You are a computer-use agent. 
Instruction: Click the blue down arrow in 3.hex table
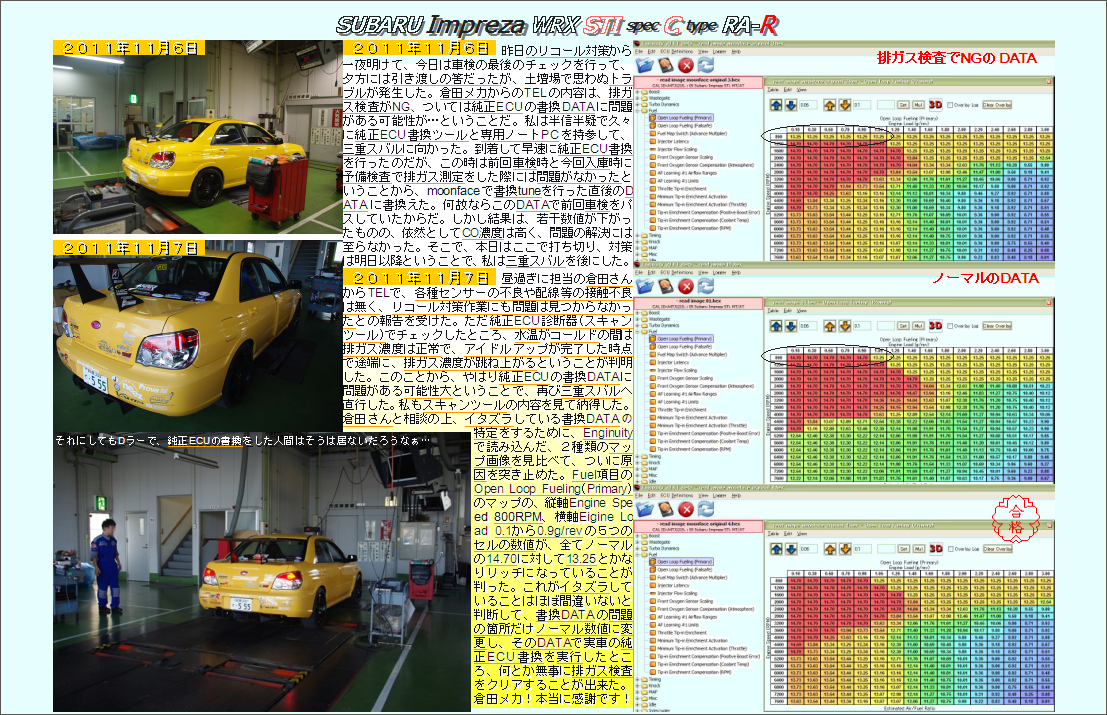coord(791,105)
